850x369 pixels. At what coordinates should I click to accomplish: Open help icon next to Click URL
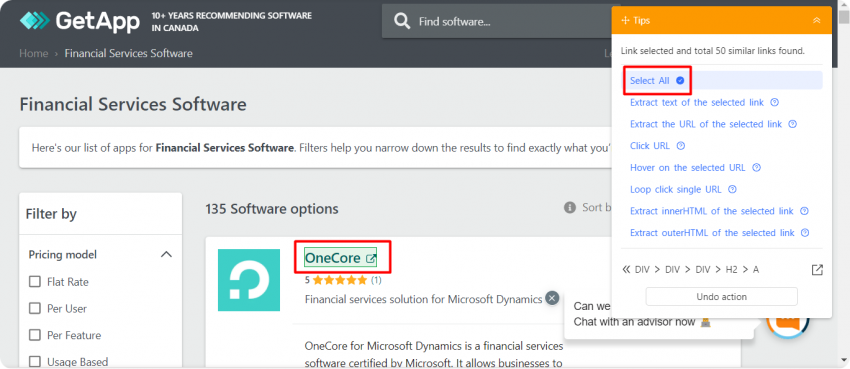coord(681,146)
